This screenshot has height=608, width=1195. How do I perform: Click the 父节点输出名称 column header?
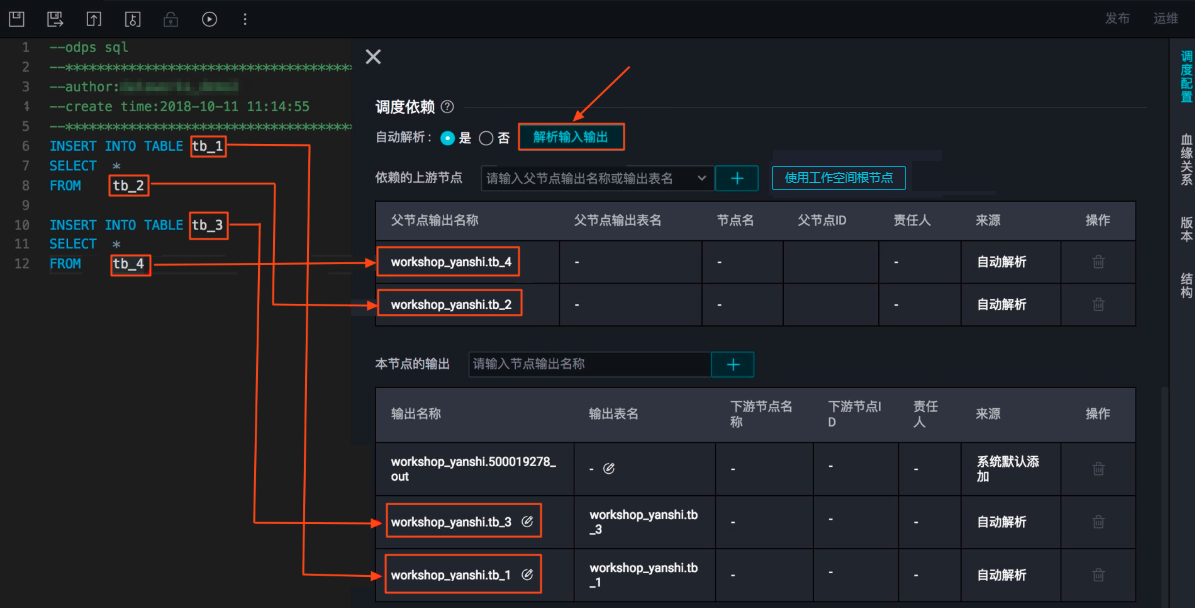(434, 220)
